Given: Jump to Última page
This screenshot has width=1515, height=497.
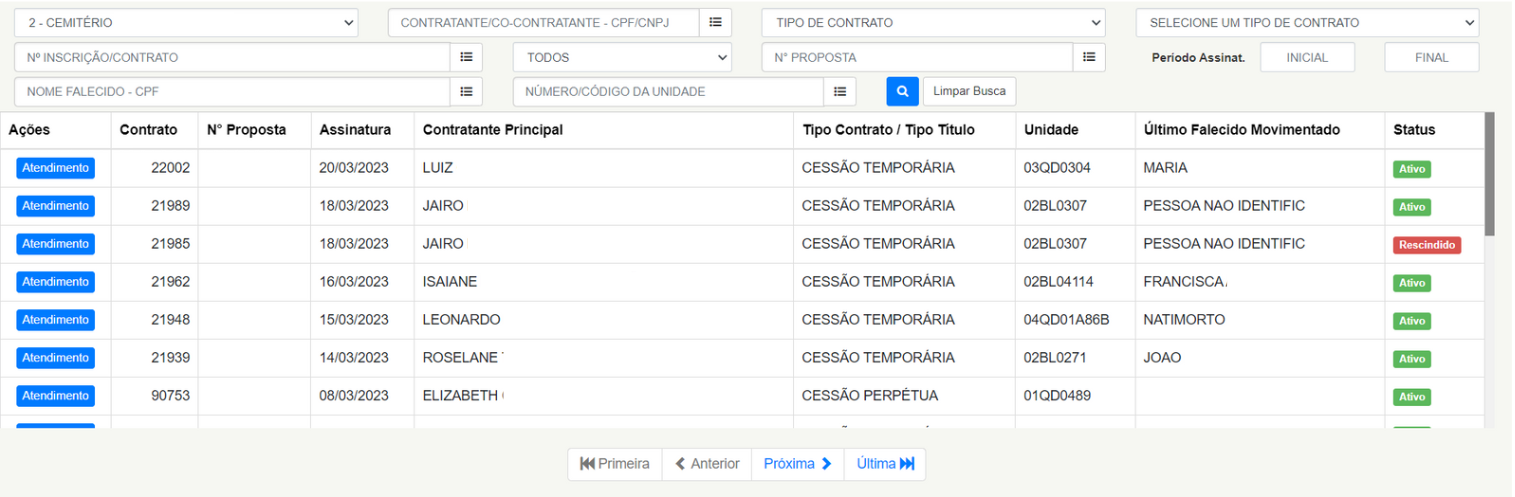Looking at the screenshot, I should [886, 464].
